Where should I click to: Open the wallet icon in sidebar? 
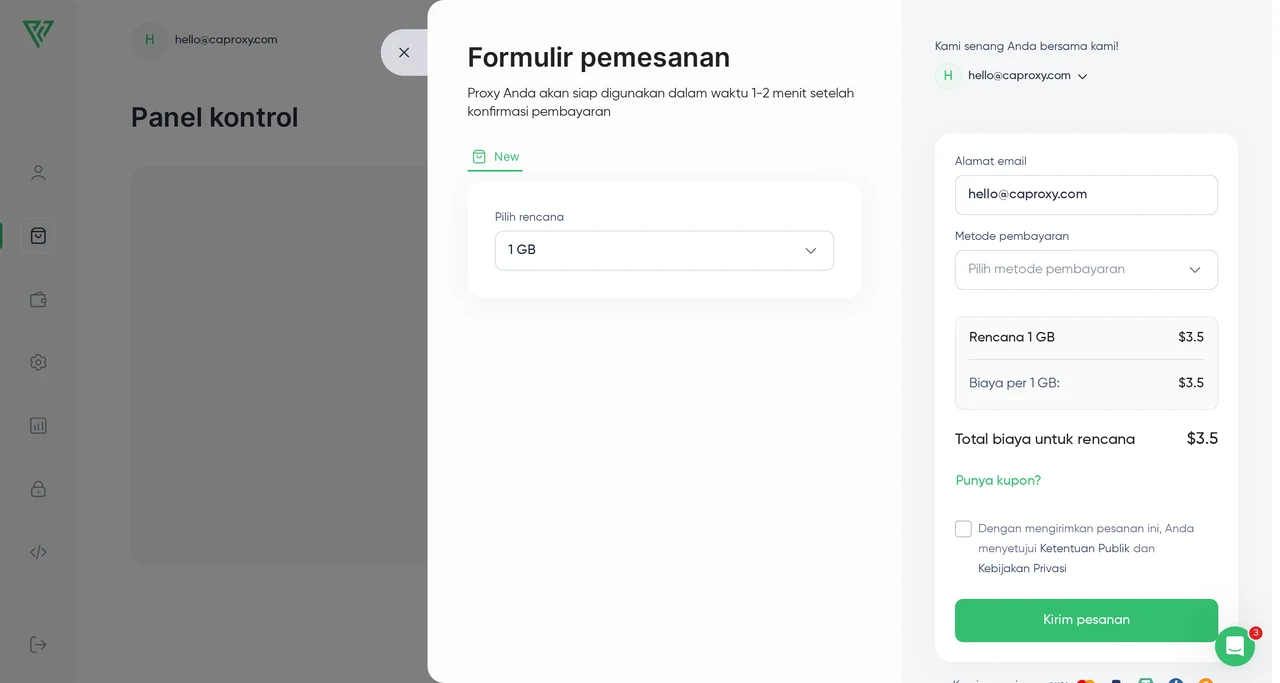38,299
